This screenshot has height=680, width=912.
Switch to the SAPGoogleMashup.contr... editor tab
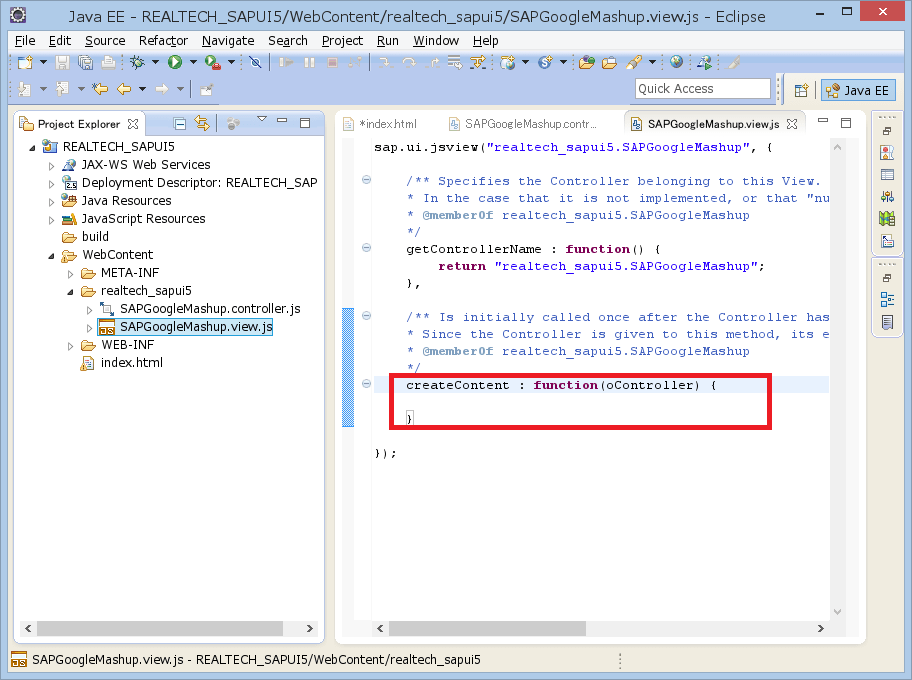[523, 124]
